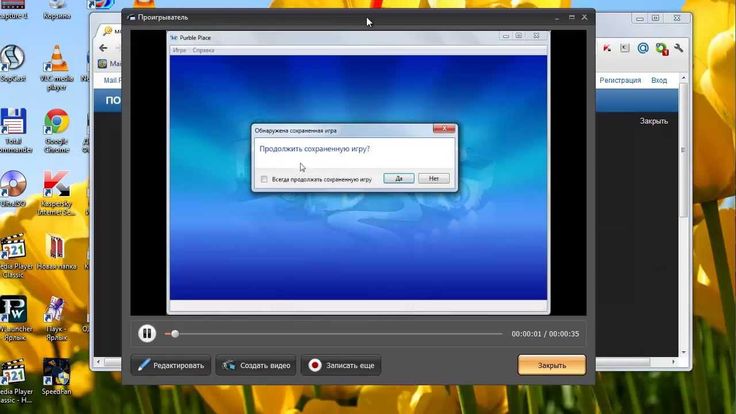Open the Справка menu in Purble Place
Viewport: 736px width, 414px height.
[203, 50]
